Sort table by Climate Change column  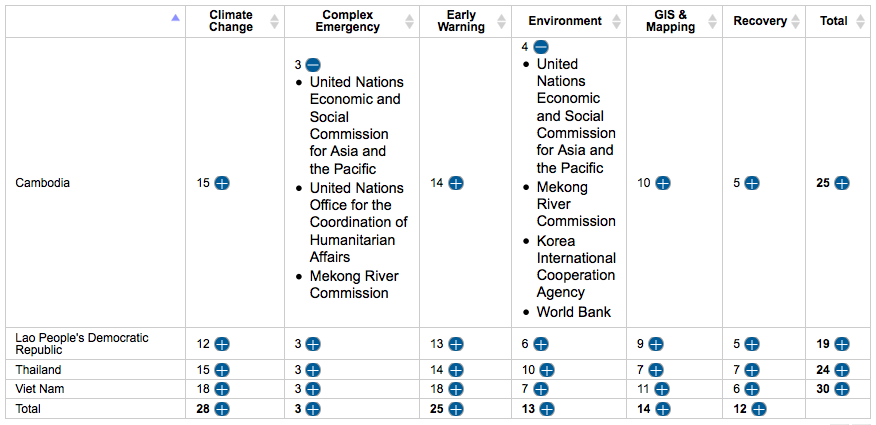tap(231, 21)
